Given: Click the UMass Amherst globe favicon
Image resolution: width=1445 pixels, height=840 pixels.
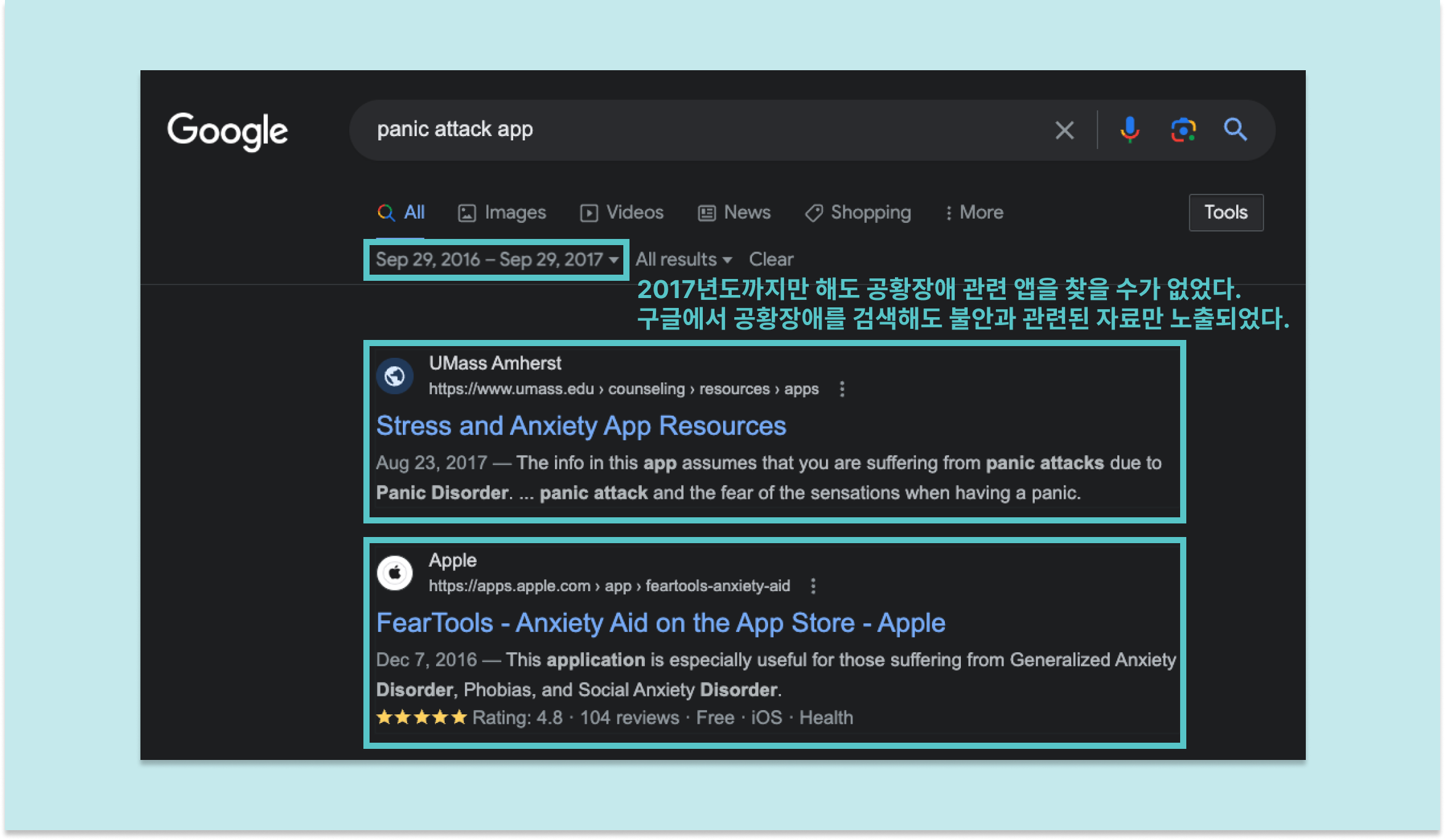Looking at the screenshot, I should click(395, 376).
